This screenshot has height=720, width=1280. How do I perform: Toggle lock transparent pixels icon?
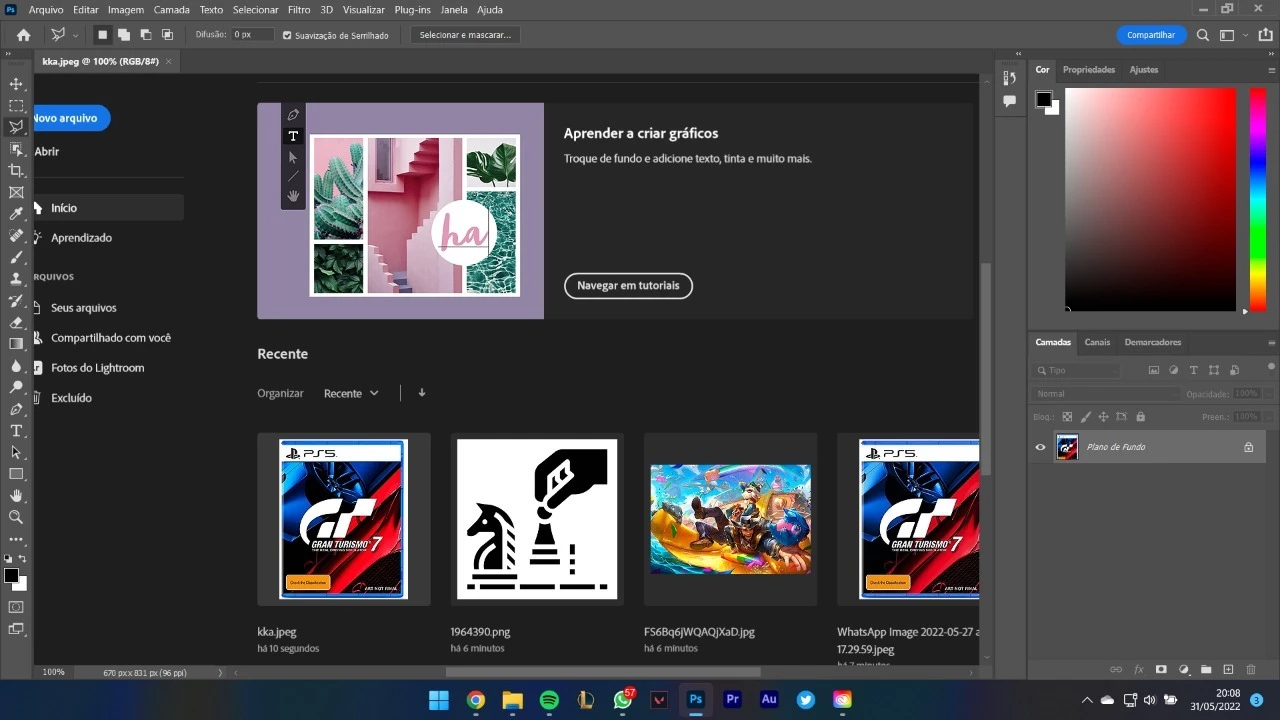[x=1067, y=417]
